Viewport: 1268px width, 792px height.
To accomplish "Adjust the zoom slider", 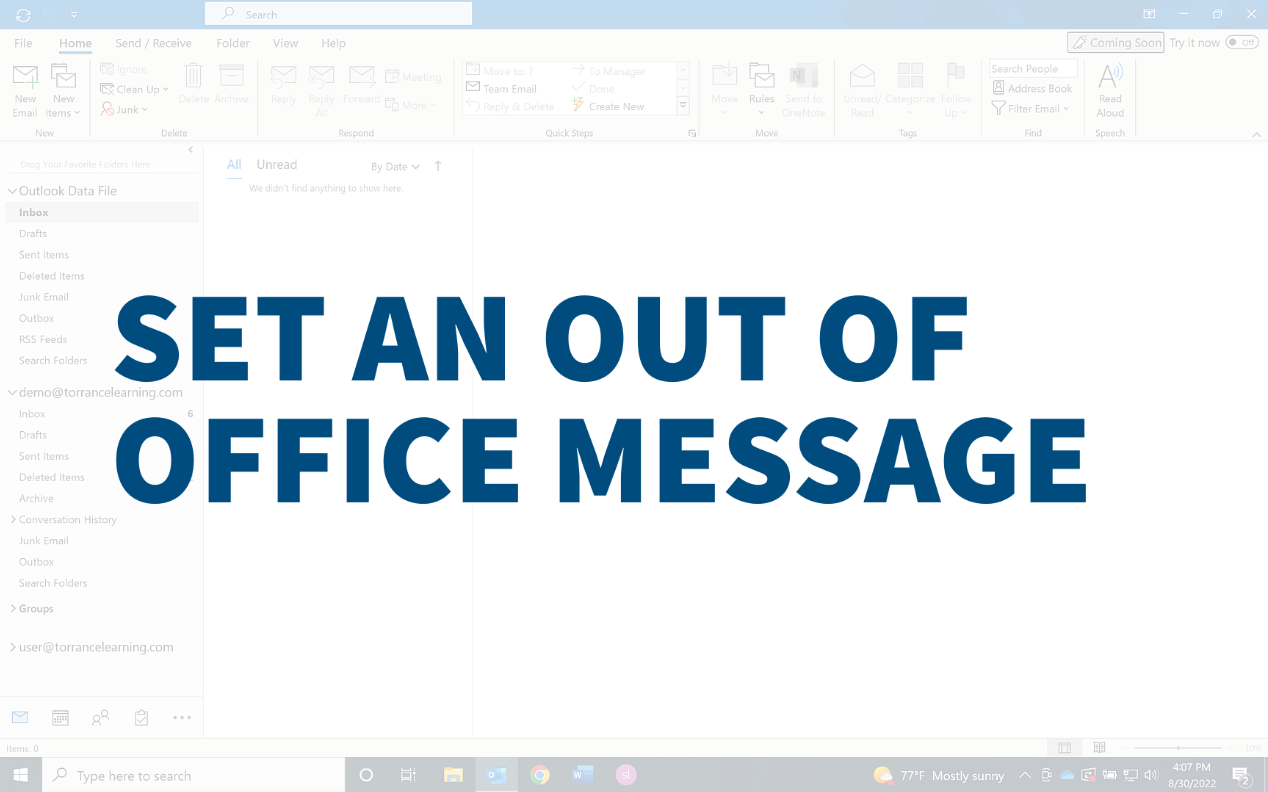I will (1178, 748).
